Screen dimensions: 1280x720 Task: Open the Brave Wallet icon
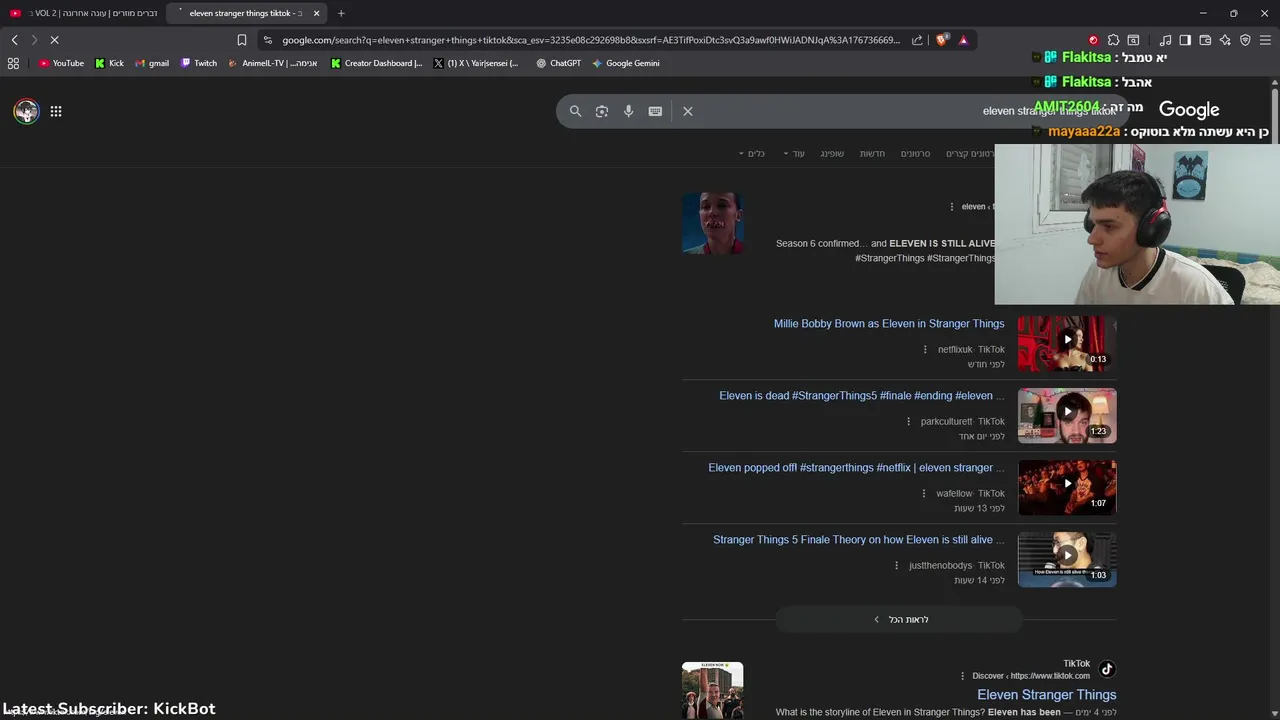click(1205, 40)
